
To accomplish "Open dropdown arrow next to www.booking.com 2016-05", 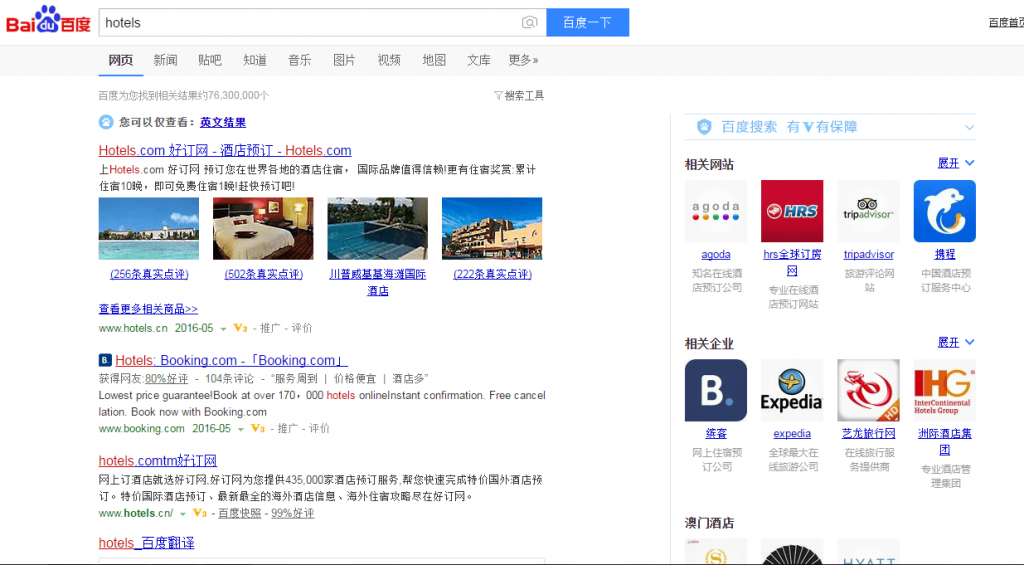I will point(241,429).
